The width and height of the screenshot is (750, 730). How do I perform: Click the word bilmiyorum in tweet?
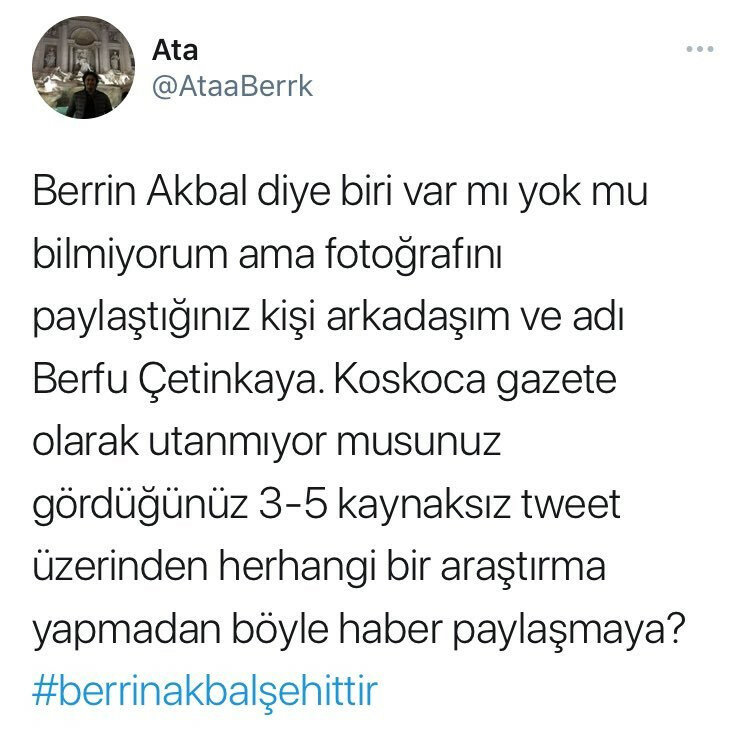[x=130, y=255]
